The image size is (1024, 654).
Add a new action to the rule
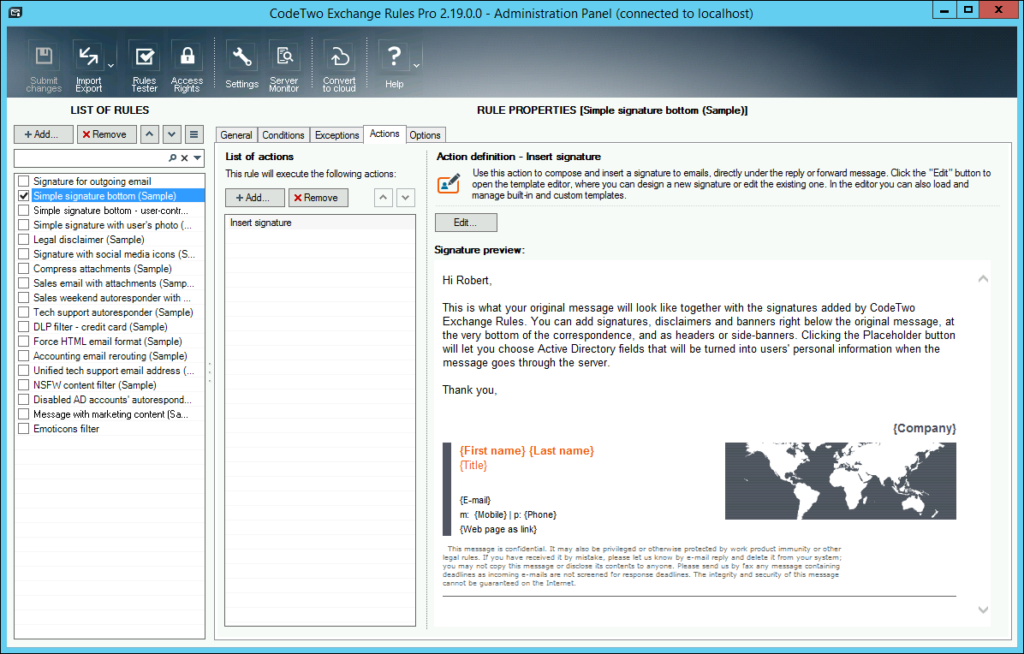[255, 197]
